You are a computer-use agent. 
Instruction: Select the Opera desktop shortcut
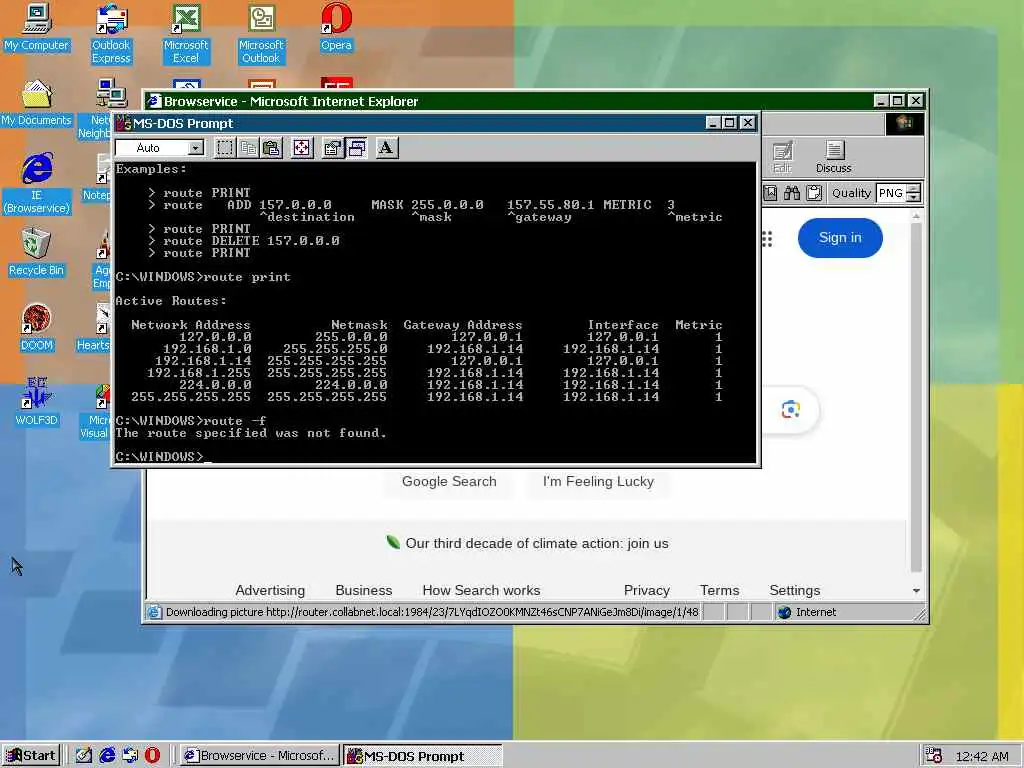[x=336, y=27]
